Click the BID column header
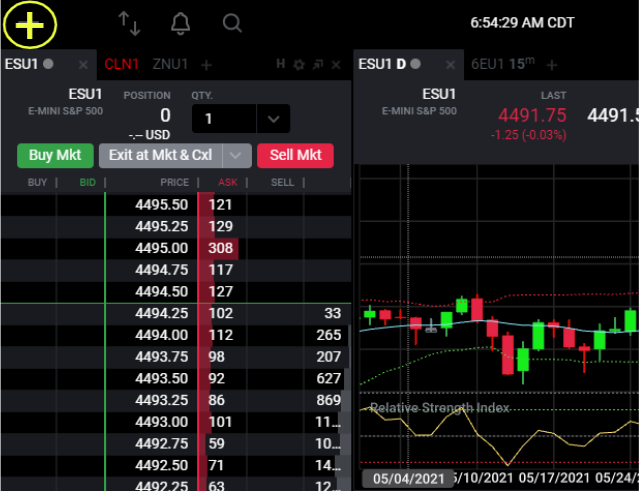Screen dimensions: 640x491 pyautogui.click(x=87, y=182)
